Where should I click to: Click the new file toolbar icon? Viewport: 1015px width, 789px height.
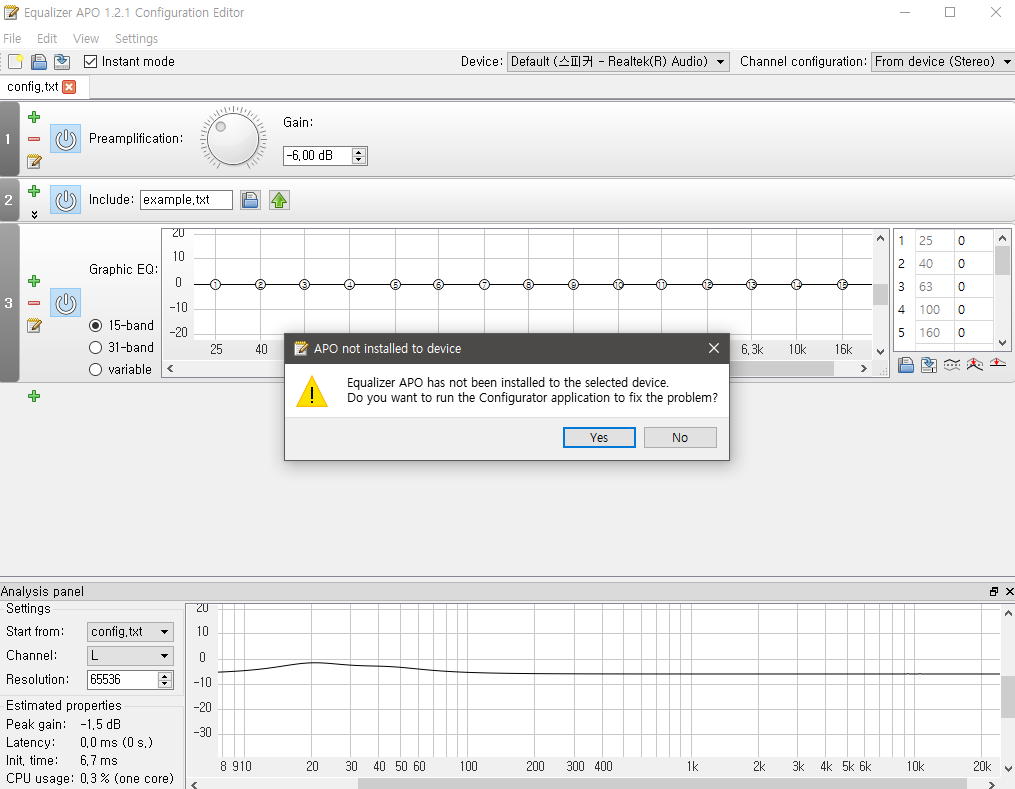(15, 61)
